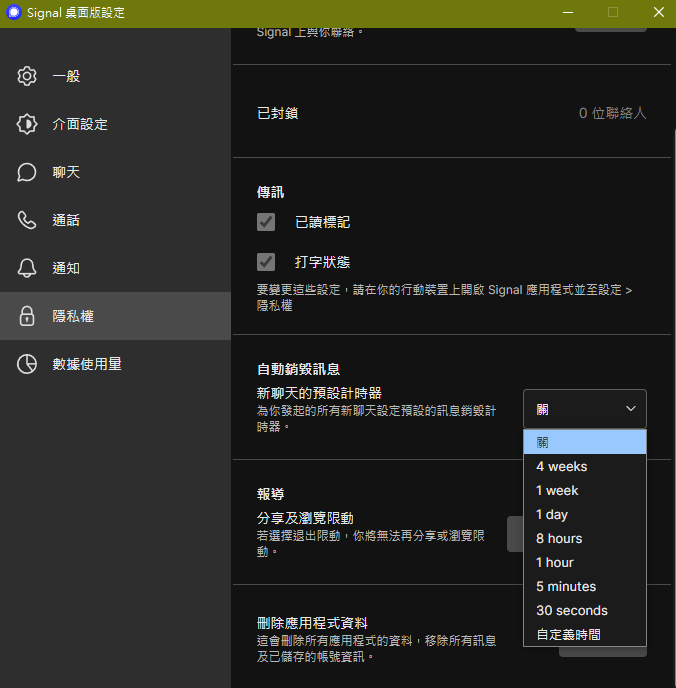This screenshot has width=676, height=688.
Task: Choose 關 option in timer list
Action: tap(585, 442)
